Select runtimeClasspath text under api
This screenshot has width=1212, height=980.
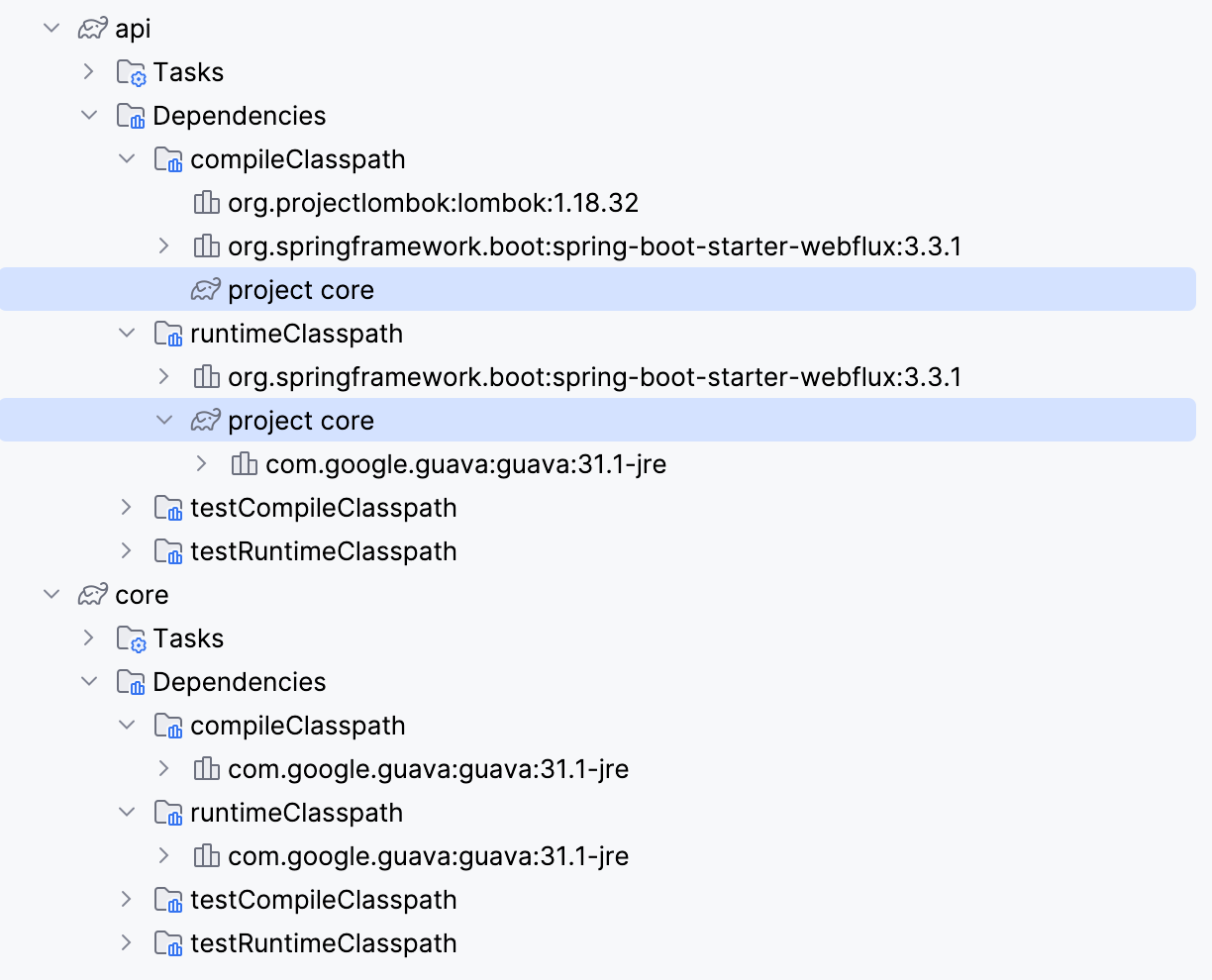click(296, 334)
